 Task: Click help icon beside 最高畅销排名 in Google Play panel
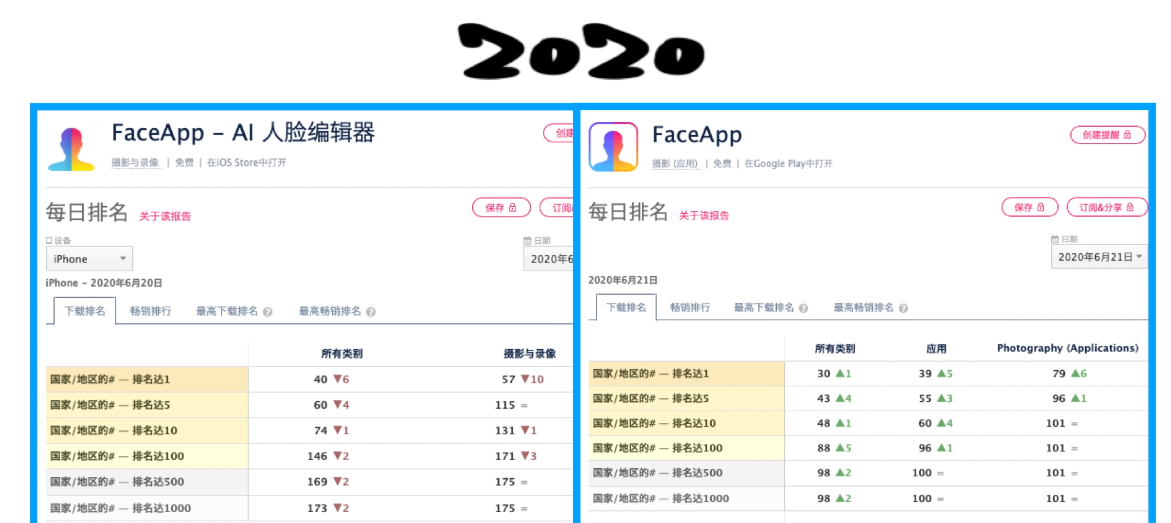coord(904,308)
